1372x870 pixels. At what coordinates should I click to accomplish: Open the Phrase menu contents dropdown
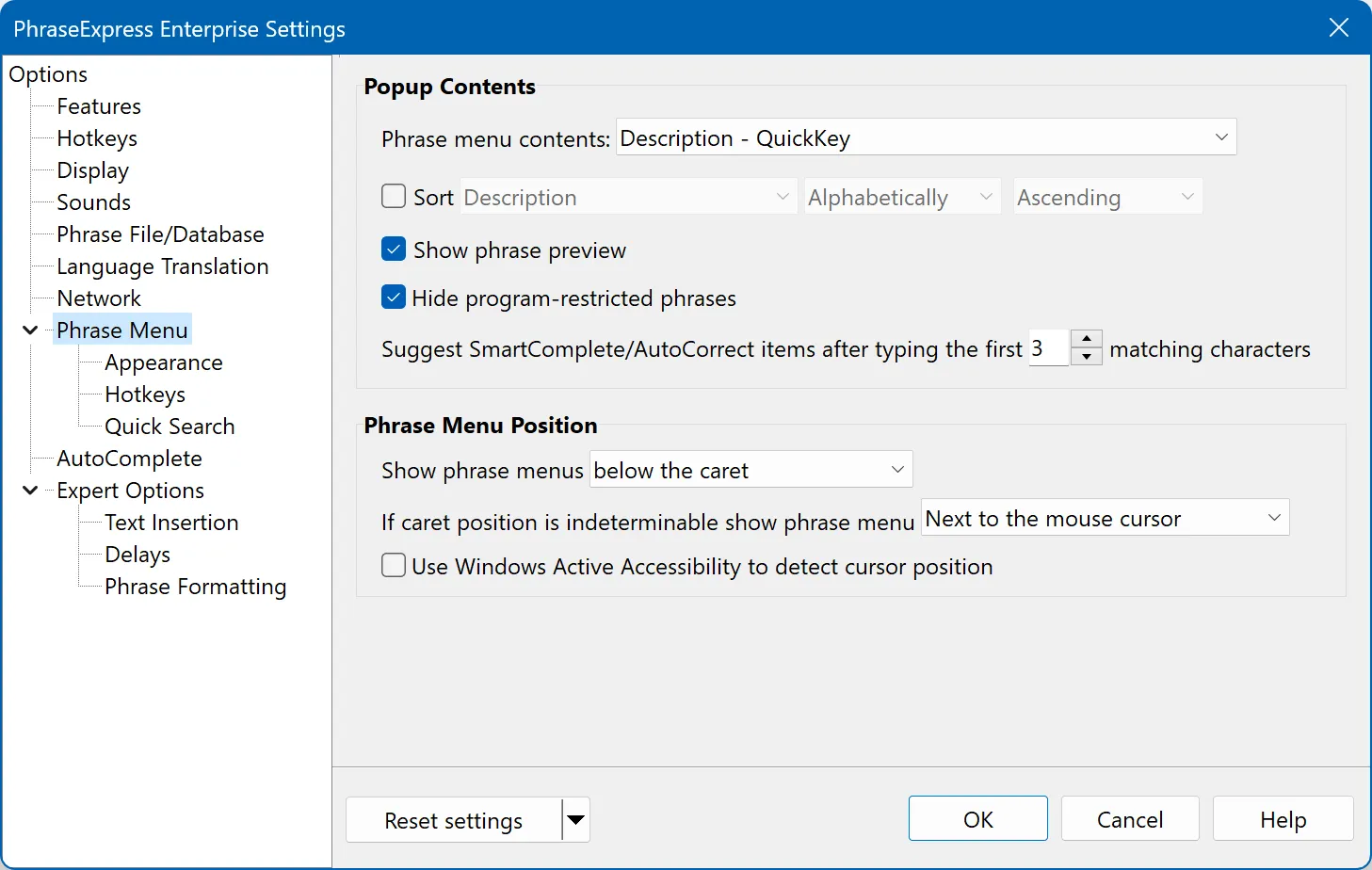[1221, 137]
